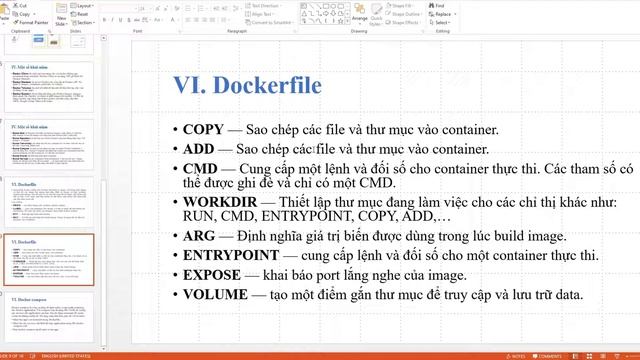This screenshot has width=640, height=360.
Task: Apply bulleted list formatting
Action: tap(189, 9)
